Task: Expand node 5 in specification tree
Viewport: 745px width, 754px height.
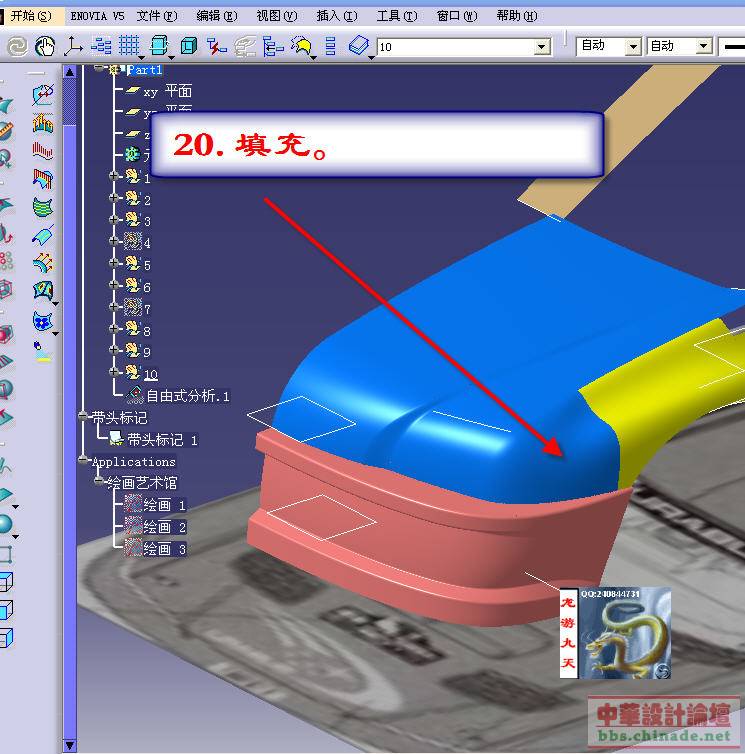Action: coord(115,265)
